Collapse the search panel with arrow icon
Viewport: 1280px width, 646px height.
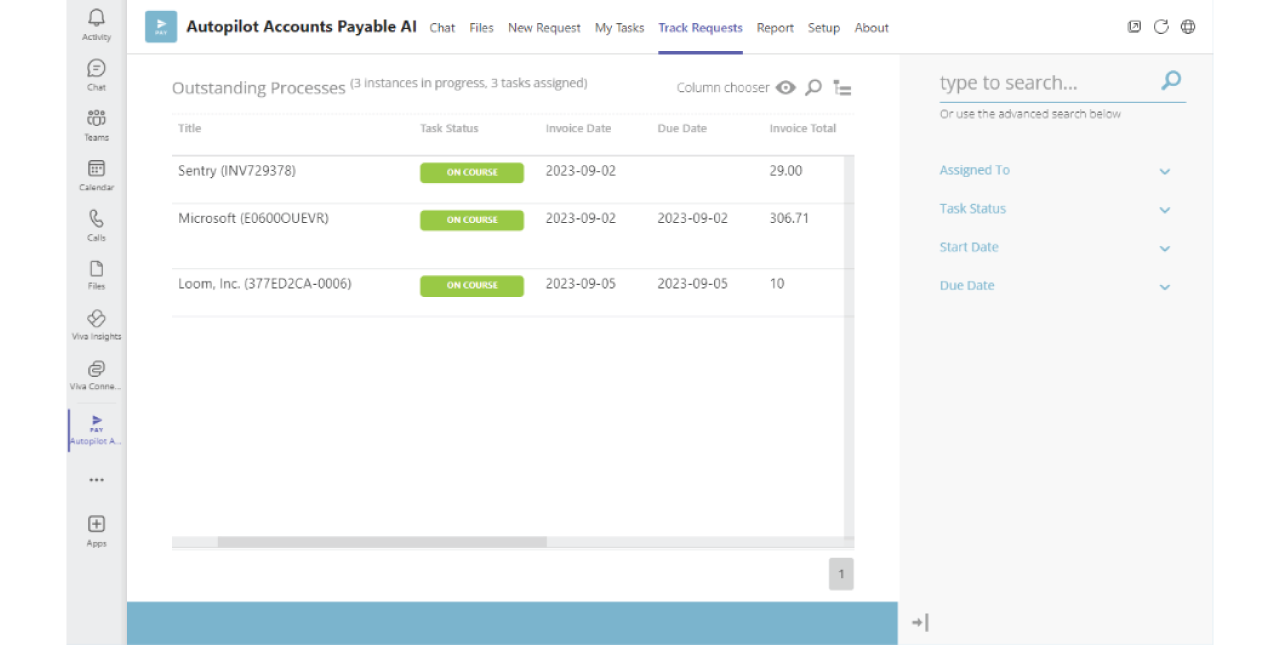pos(920,623)
